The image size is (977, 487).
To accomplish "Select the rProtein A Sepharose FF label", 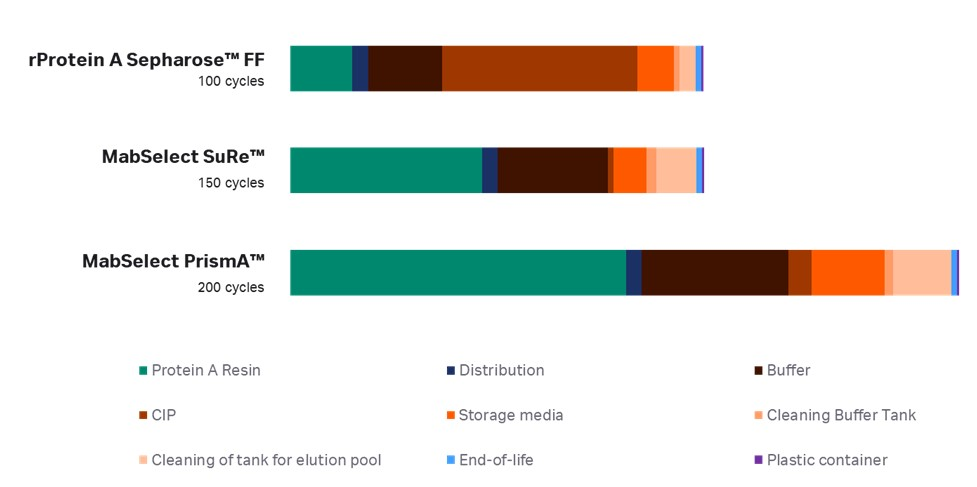I will 146,60.
